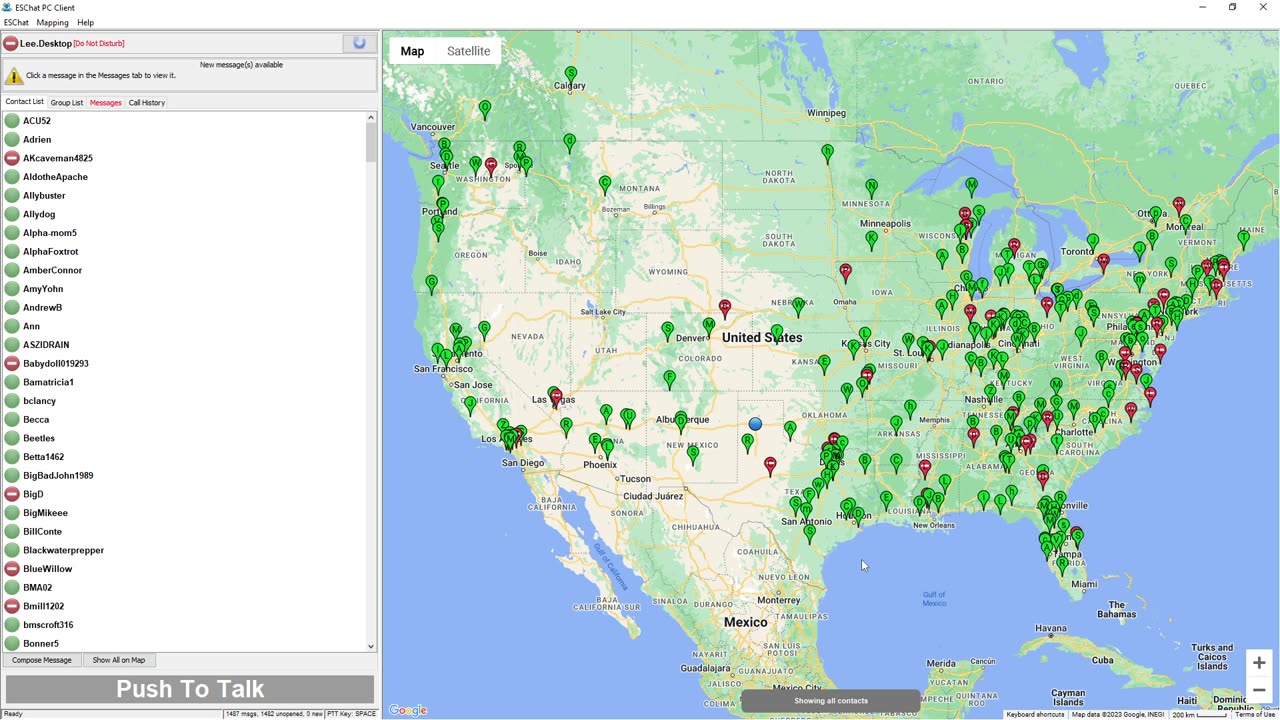Click the red map pin near Las Vegas
Viewport: 1280px width, 720px height.
[x=557, y=399]
